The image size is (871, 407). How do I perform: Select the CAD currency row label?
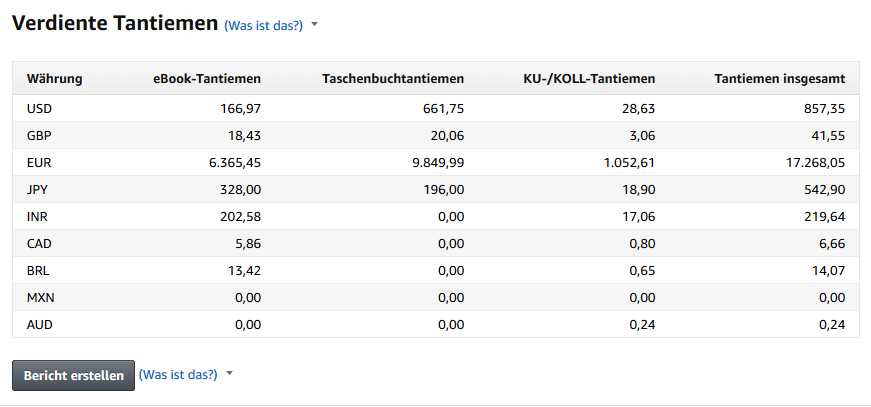[x=40, y=242]
